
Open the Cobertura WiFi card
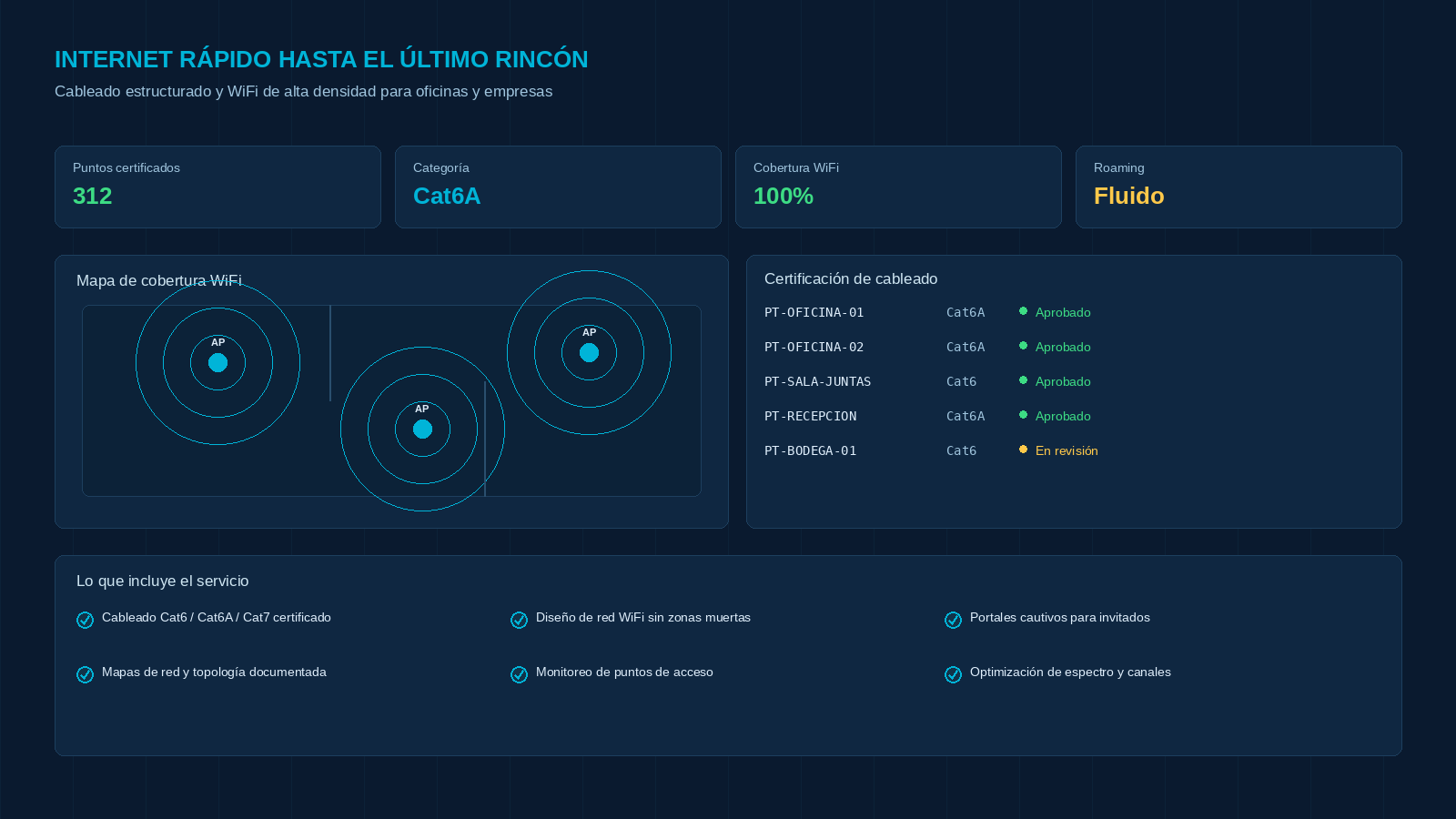[x=899, y=187]
